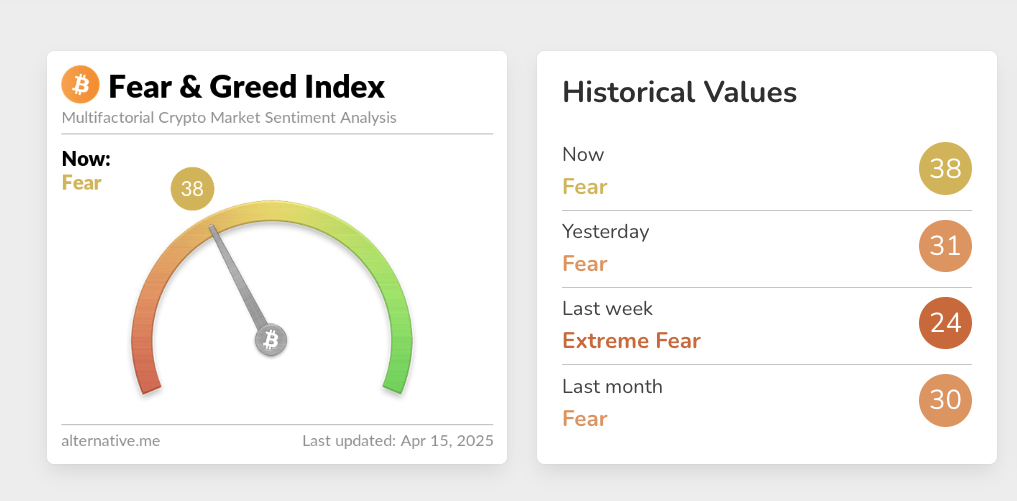Click the Fear & Greed Index title

point(246,86)
